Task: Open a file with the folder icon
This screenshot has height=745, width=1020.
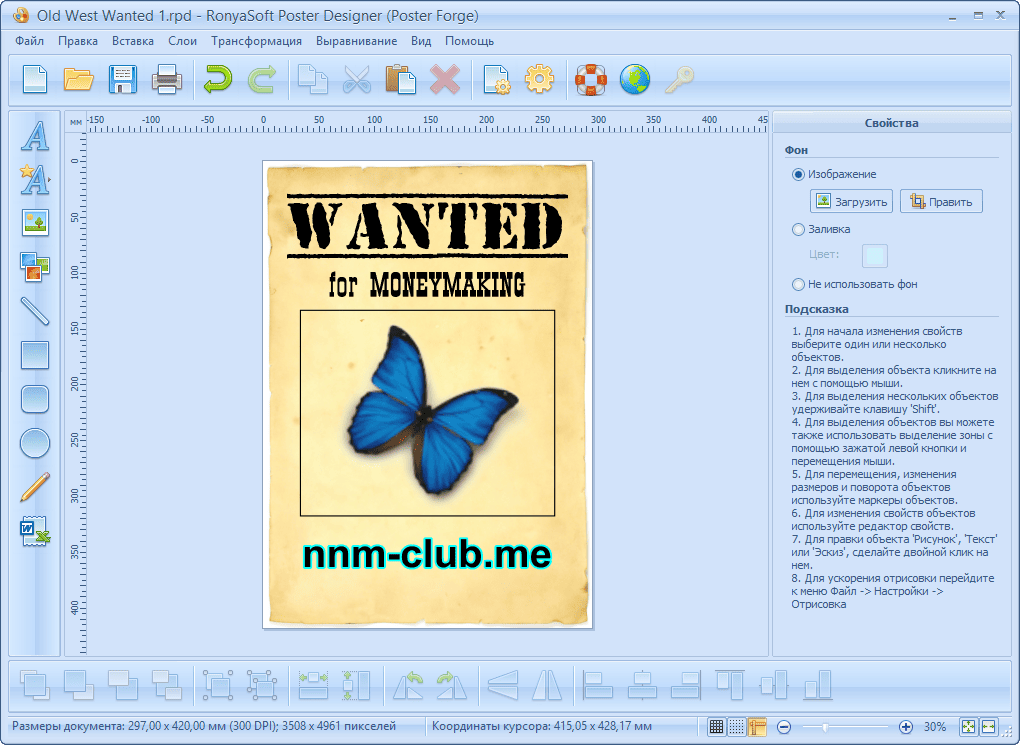Action: [79, 79]
